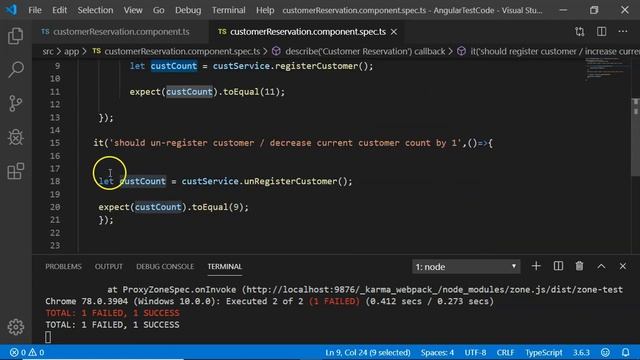Click line number 15 in gutter
Viewport: 640px width, 360px height.
click(55, 143)
